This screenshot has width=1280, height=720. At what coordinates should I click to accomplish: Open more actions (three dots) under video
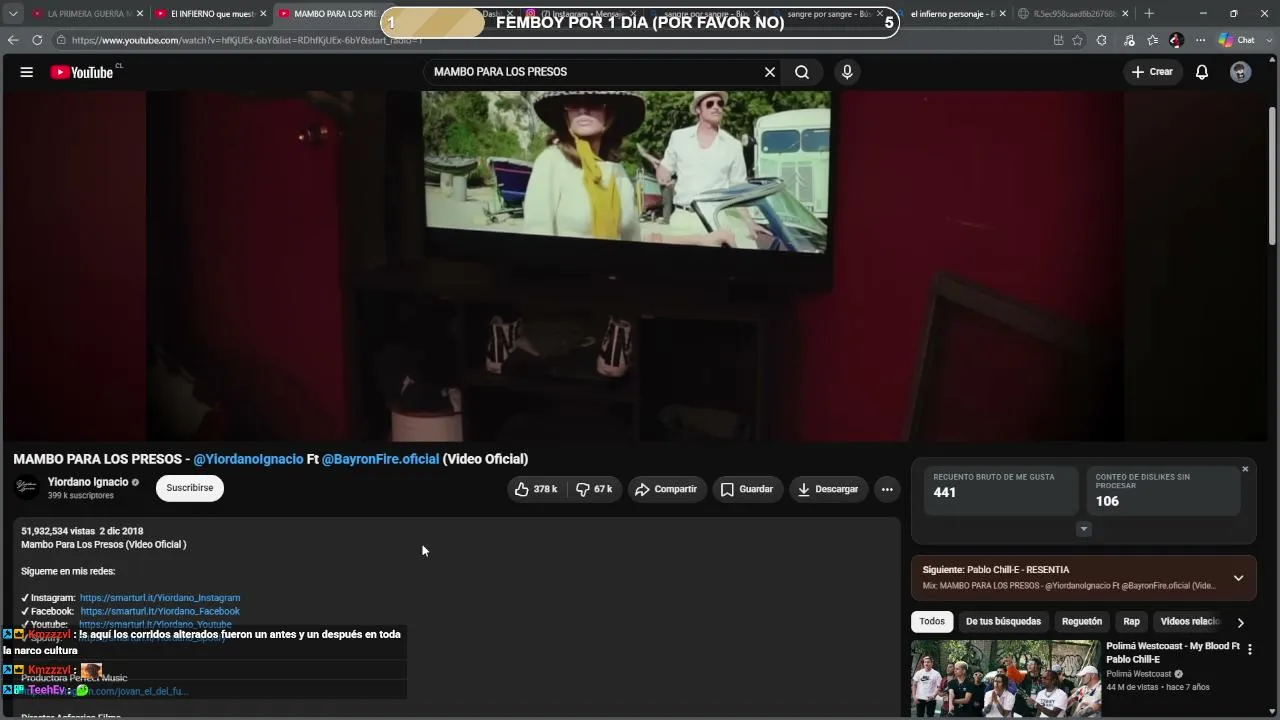point(887,489)
